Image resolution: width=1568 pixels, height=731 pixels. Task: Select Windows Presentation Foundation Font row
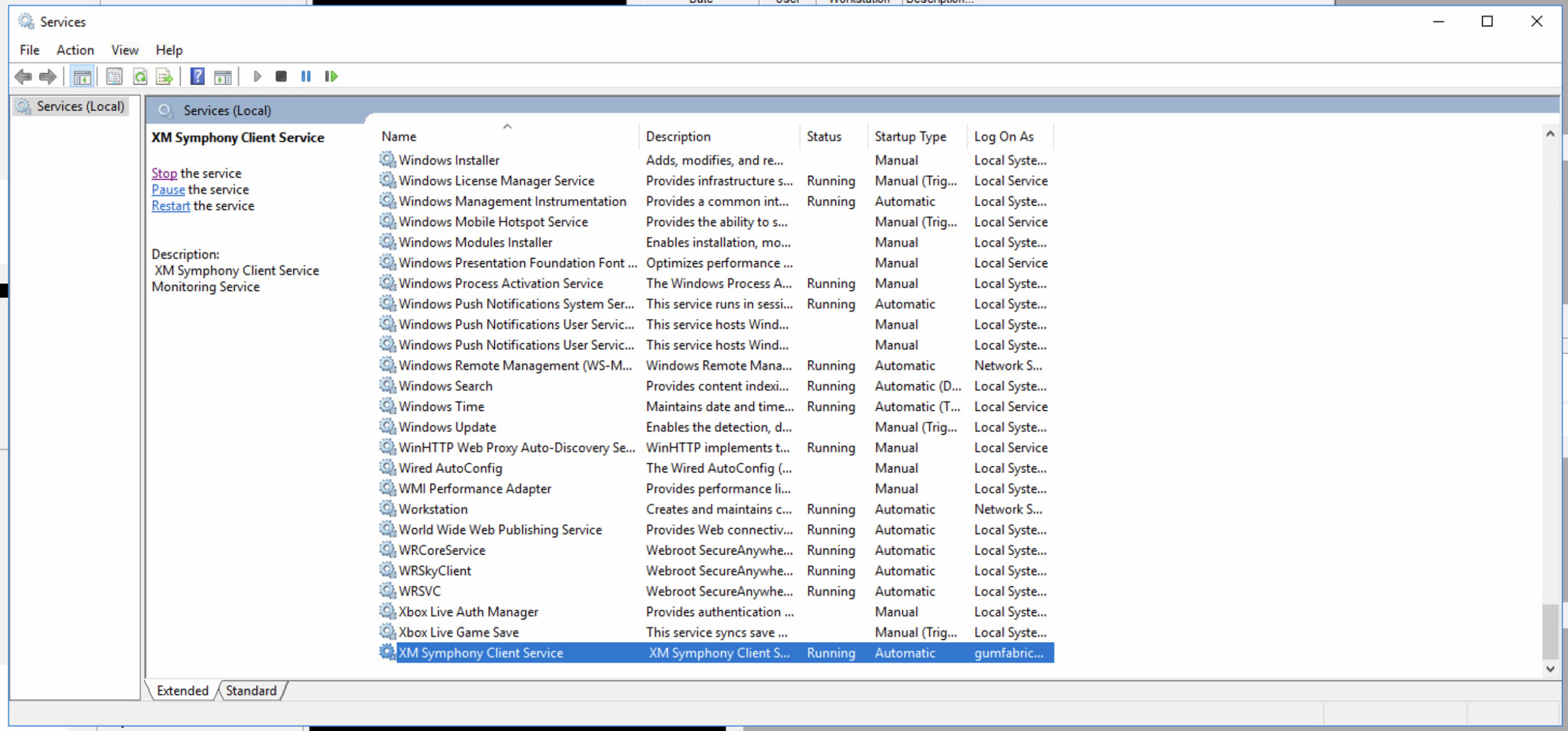(x=716, y=263)
